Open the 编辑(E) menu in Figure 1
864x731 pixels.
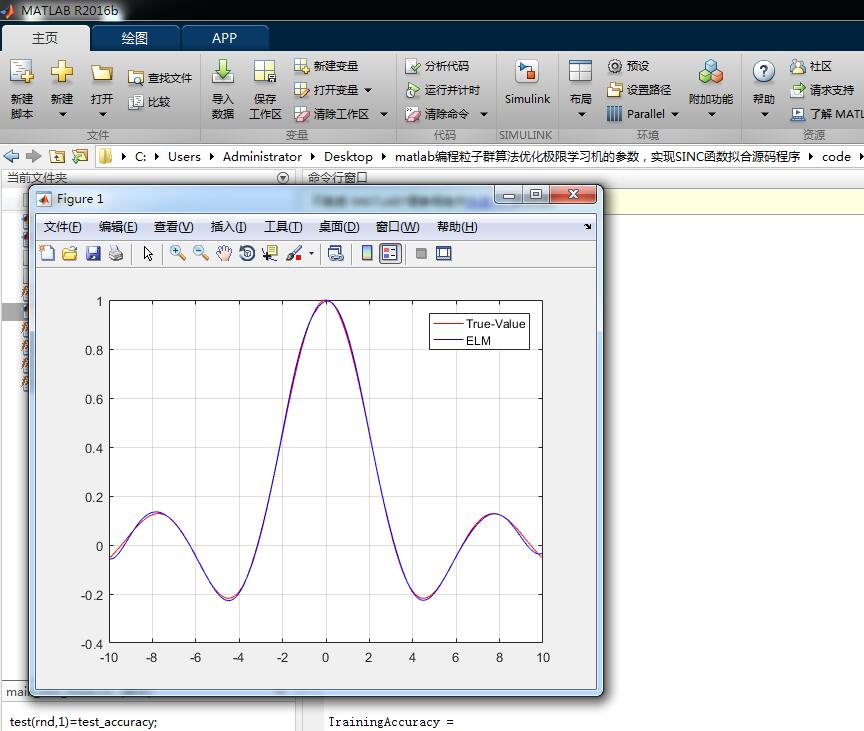click(x=118, y=227)
